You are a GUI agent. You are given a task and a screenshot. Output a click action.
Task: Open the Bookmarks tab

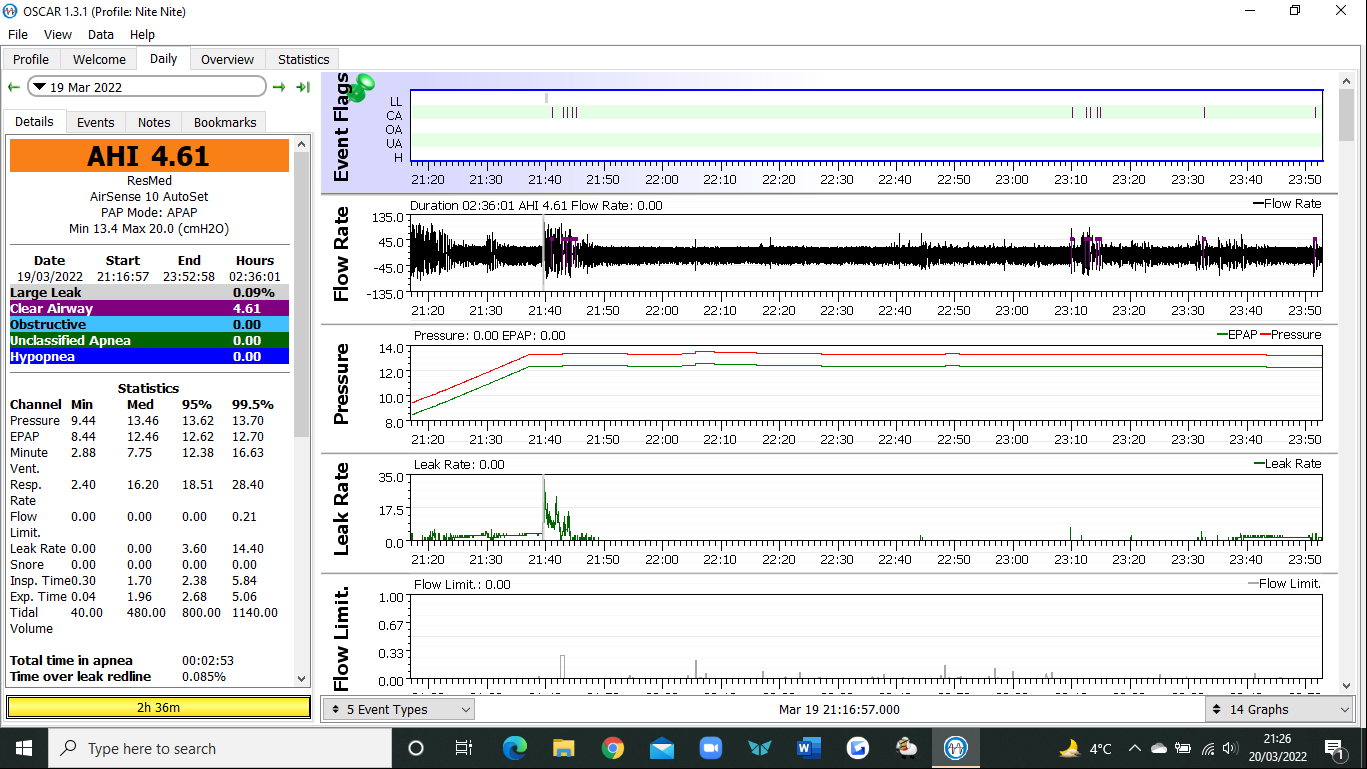coord(225,122)
